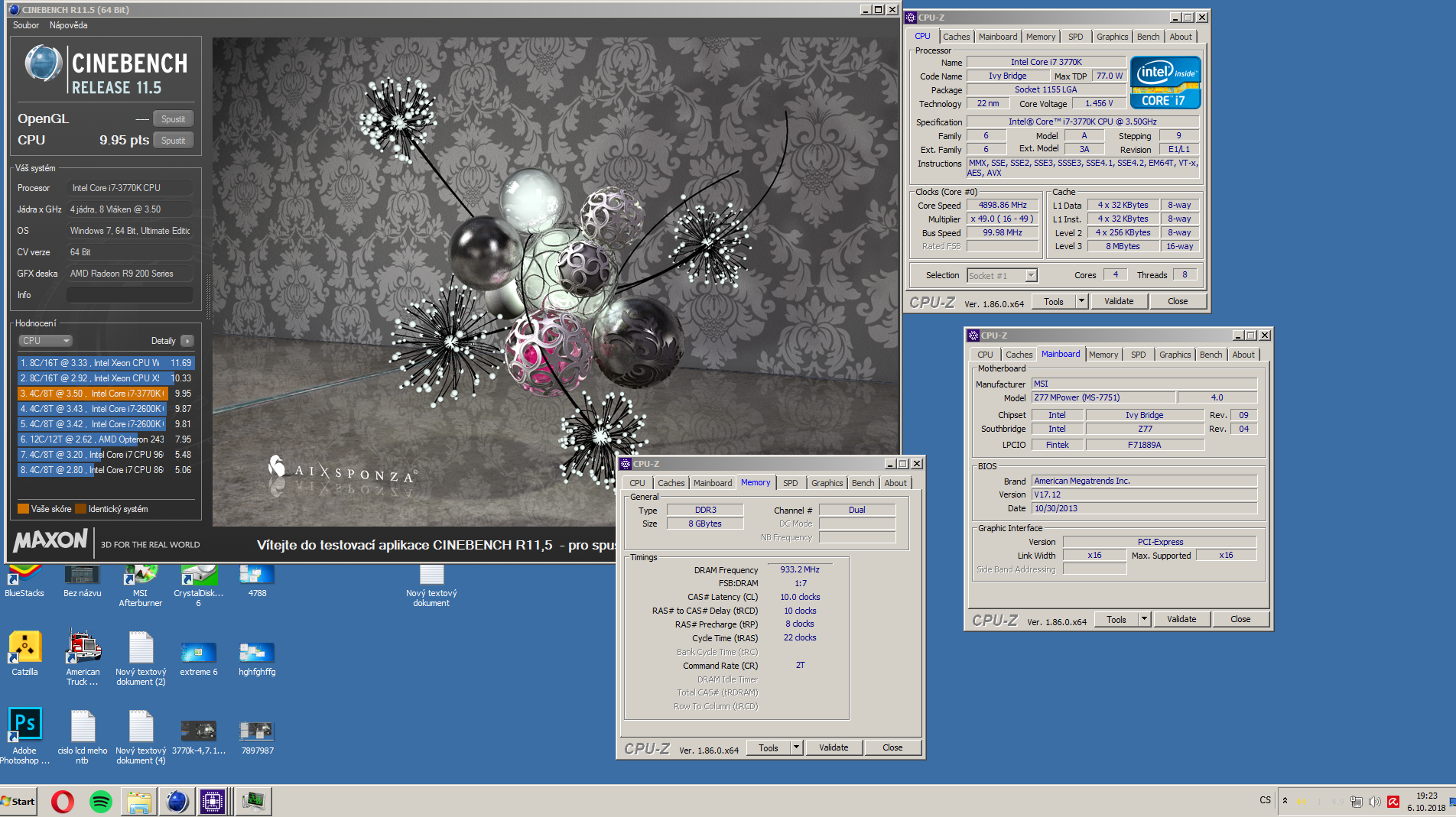Screen dimensions: 1456x817
Task: Switch to CPU-Z via taskbar icon
Action: click(213, 802)
